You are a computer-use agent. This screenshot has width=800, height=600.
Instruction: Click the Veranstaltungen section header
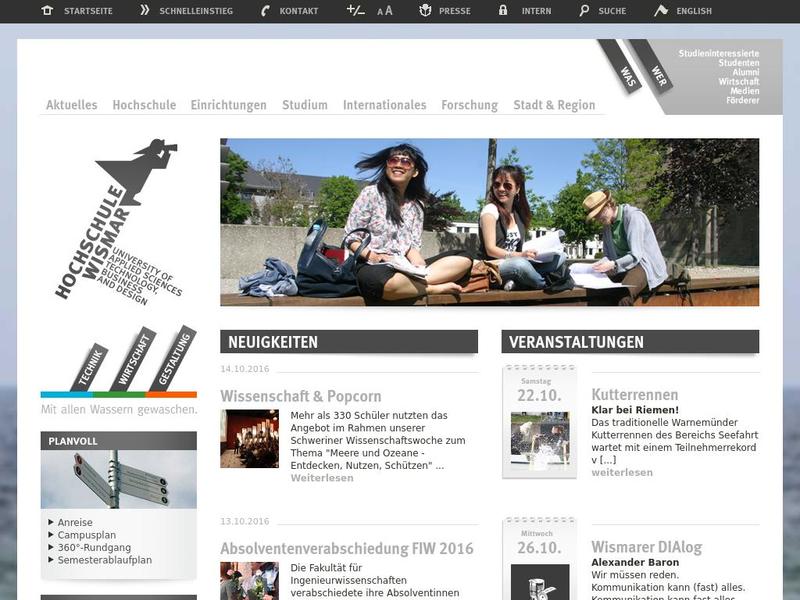point(630,341)
